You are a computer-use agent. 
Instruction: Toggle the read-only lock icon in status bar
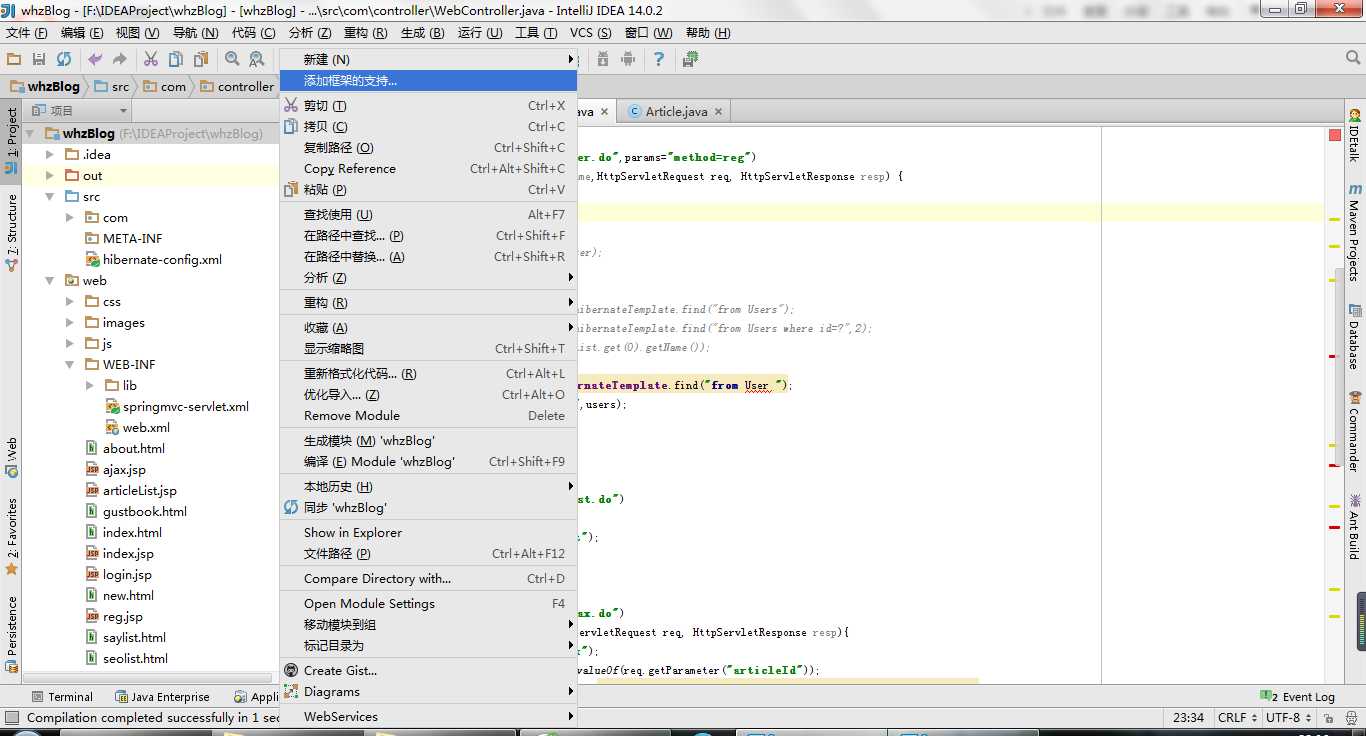click(1331, 717)
